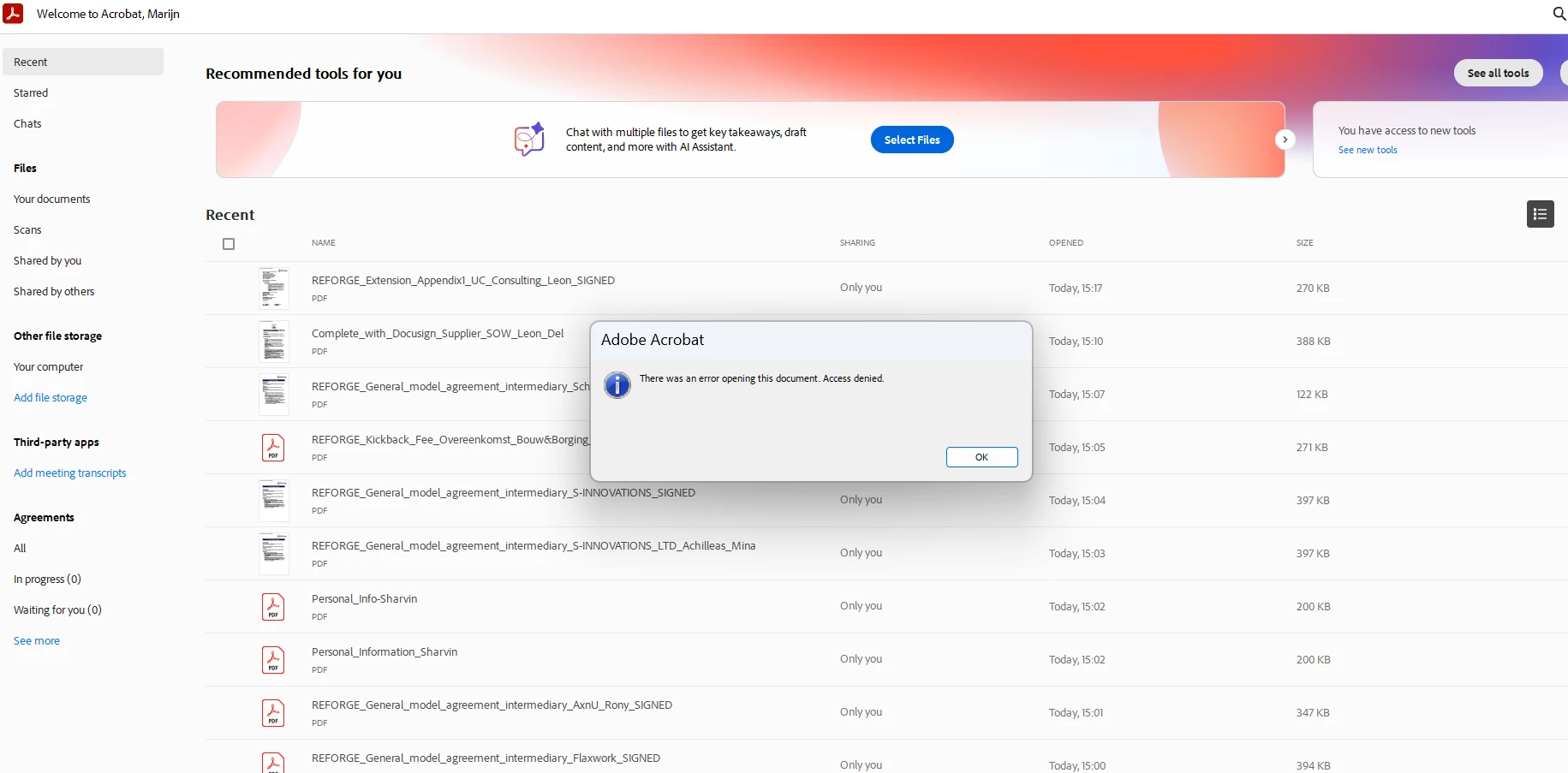This screenshot has width=1568, height=773.
Task: Go to next recommended tool card arrow
Action: (x=1285, y=140)
